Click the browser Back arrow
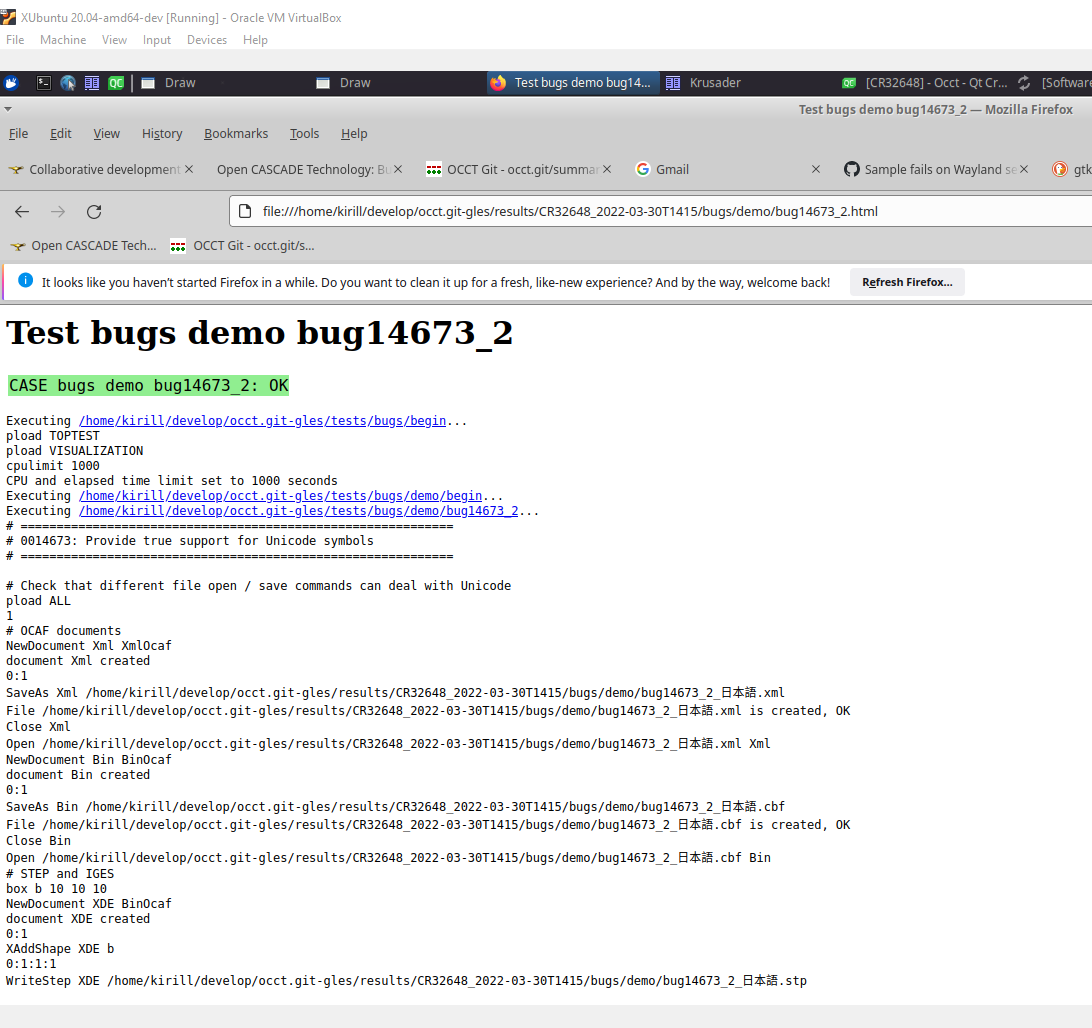The image size is (1092, 1028). pyautogui.click(x=22, y=212)
